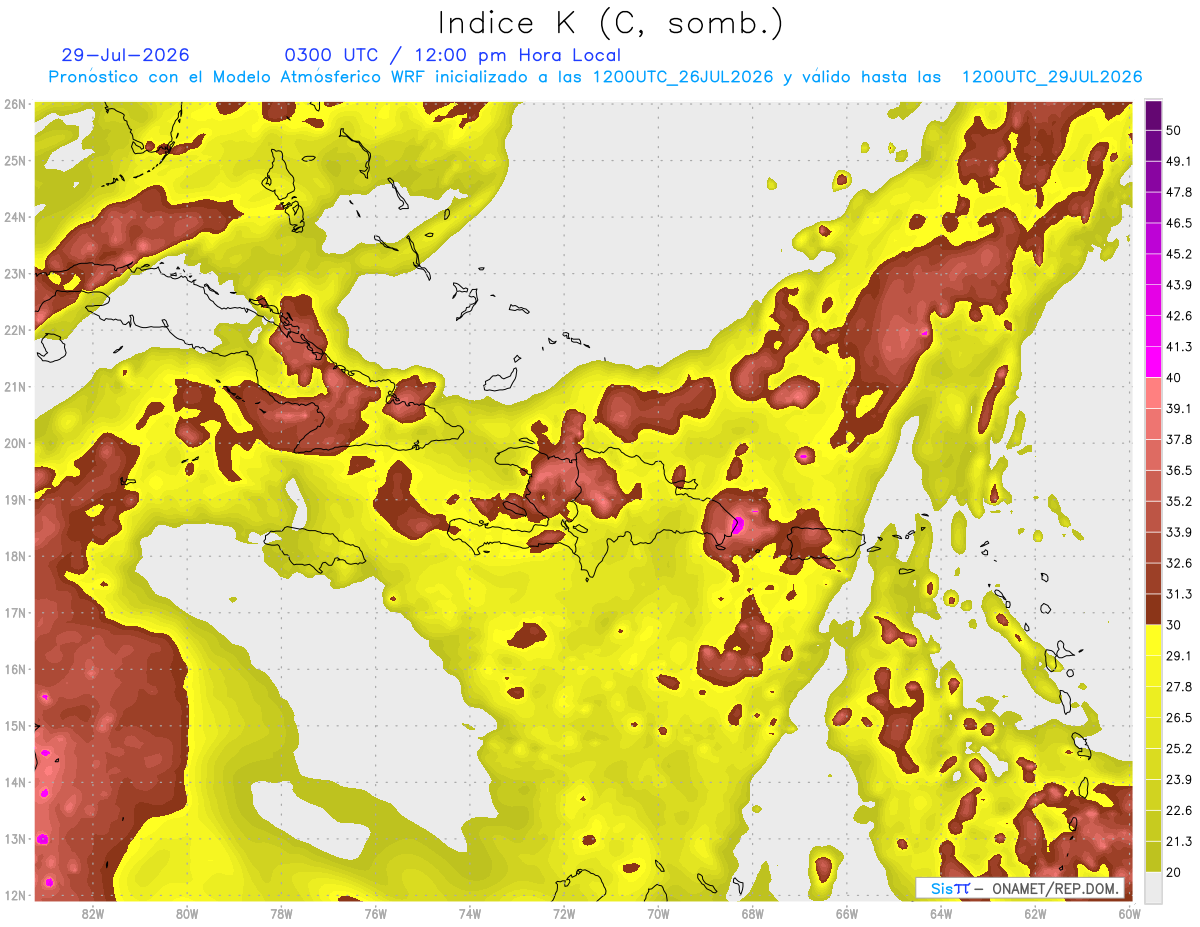Click the "78W" longitude label
The image size is (1200, 927).
pyautogui.click(x=281, y=913)
